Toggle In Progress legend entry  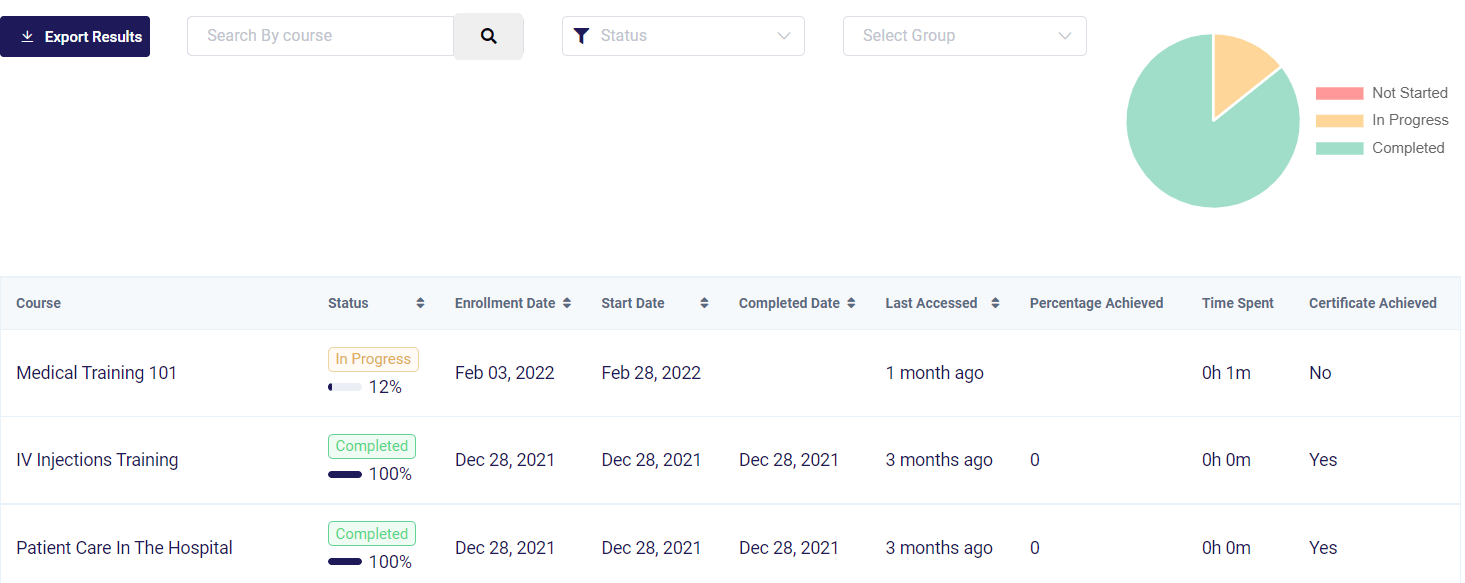(x=1381, y=120)
